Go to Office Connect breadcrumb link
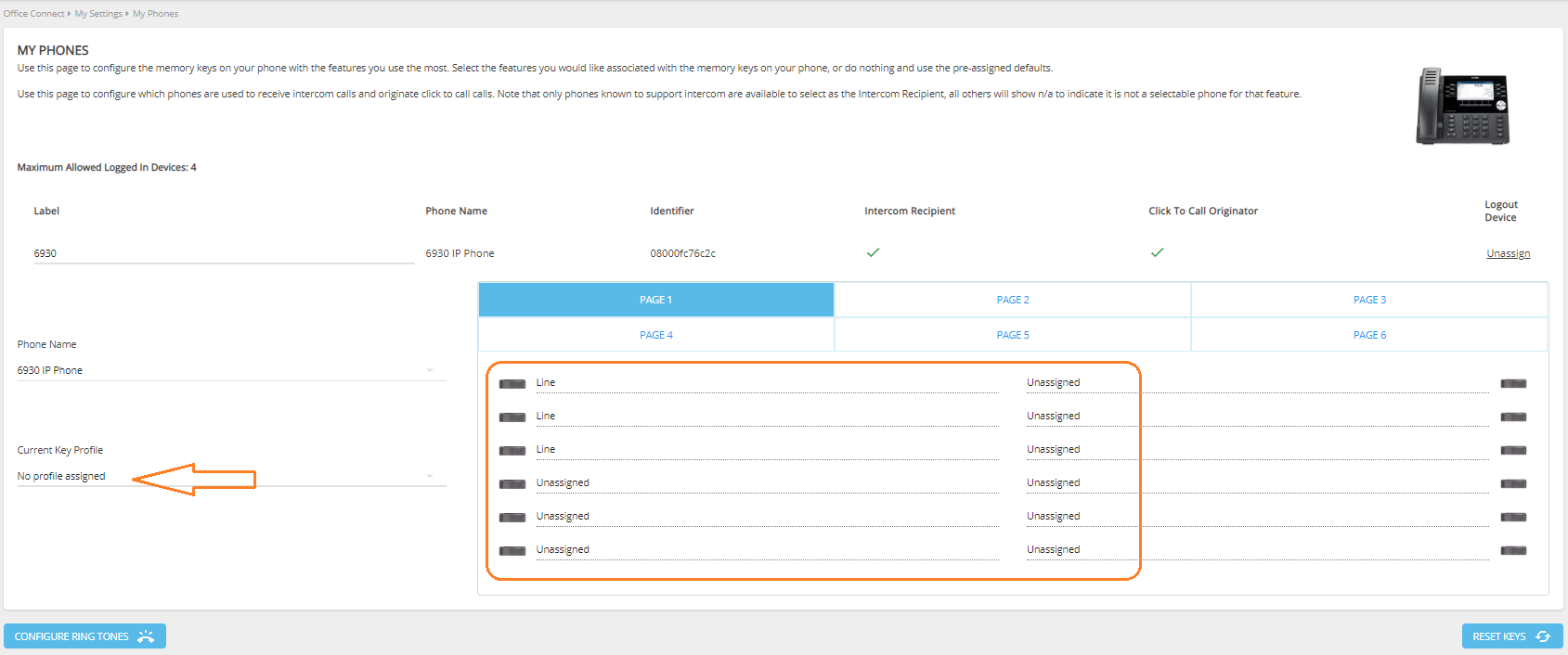The image size is (1568, 655). 34,14
